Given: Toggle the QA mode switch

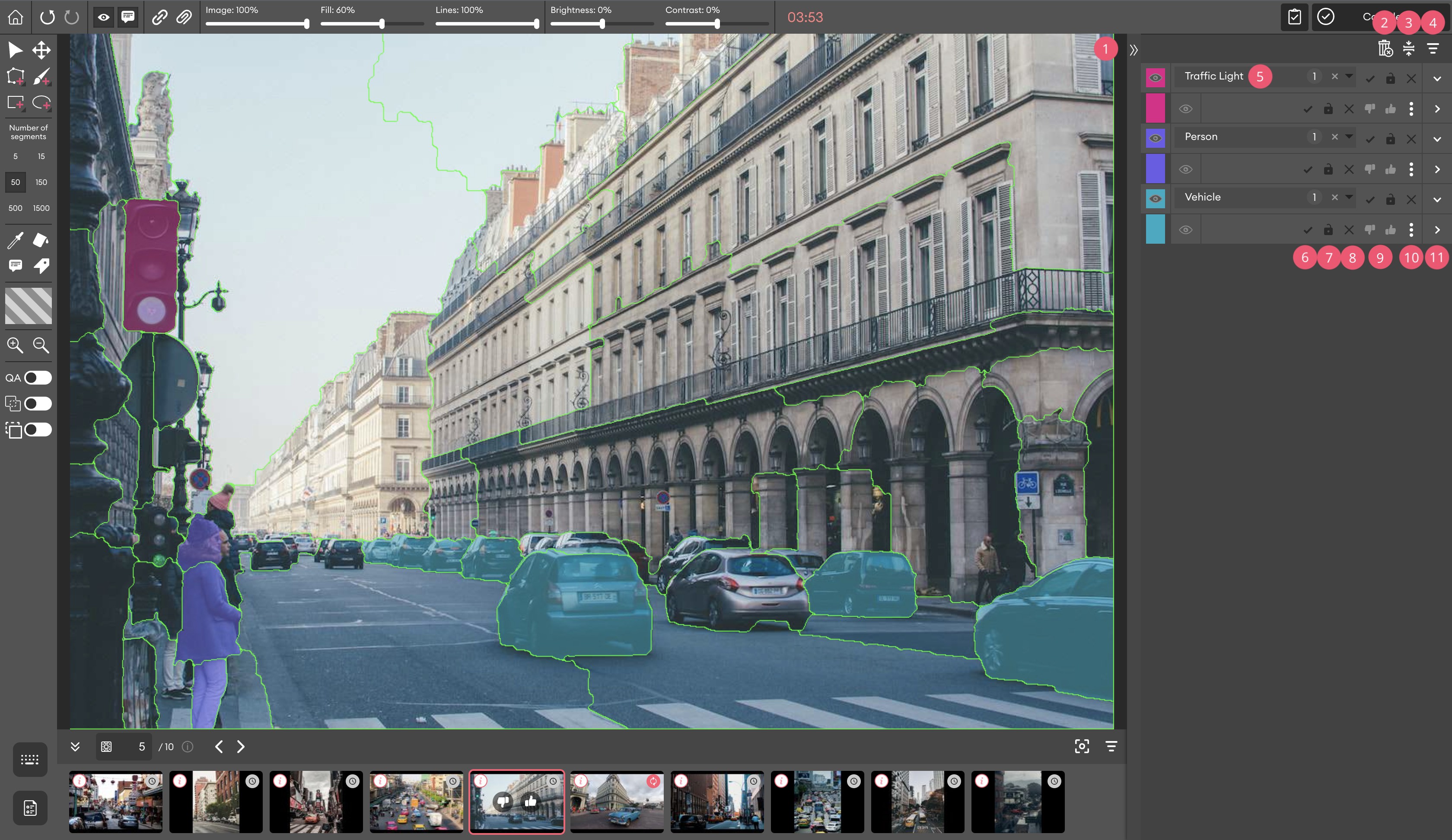Looking at the screenshot, I should tap(38, 377).
